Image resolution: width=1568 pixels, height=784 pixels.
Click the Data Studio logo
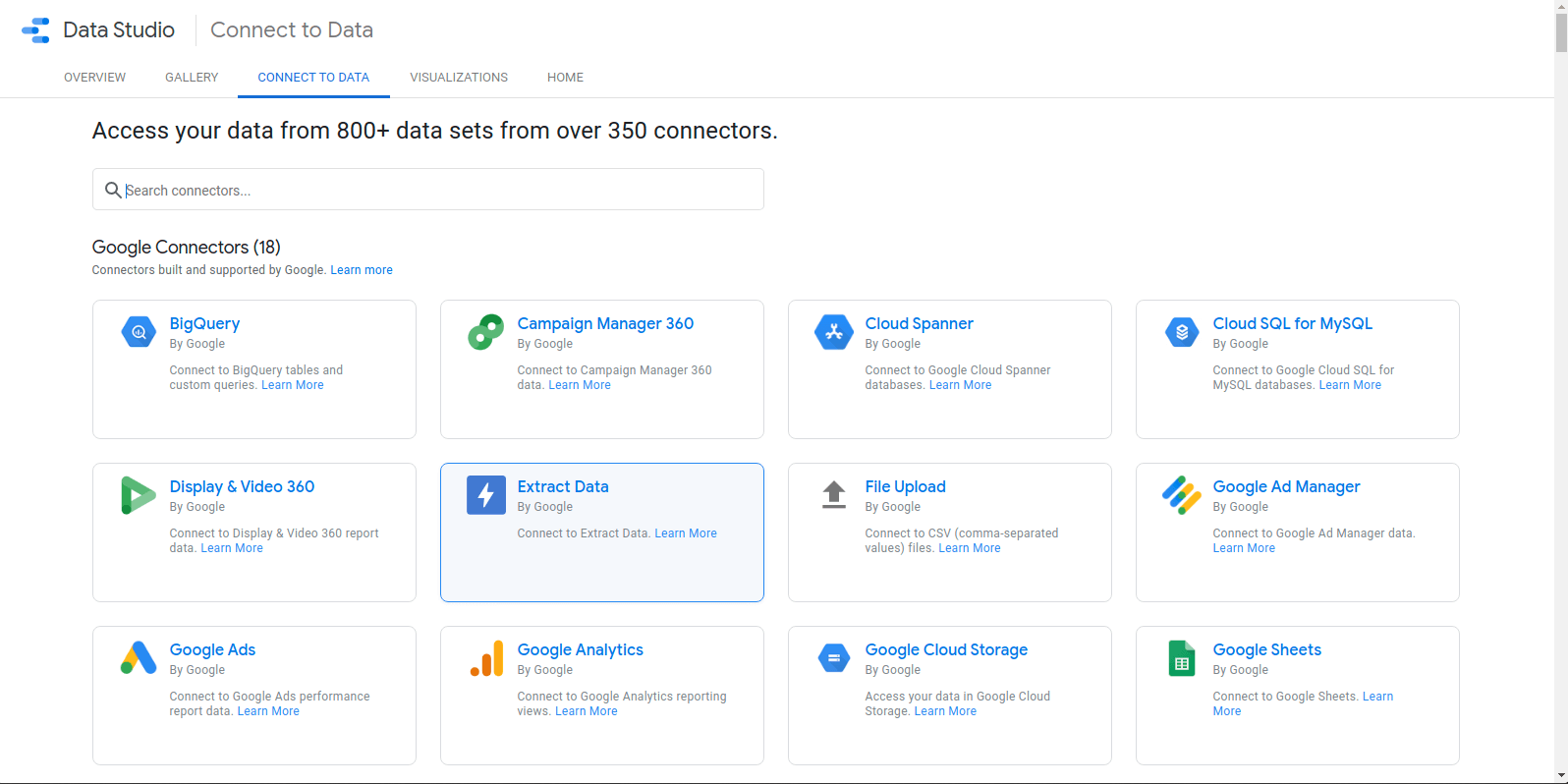36,30
